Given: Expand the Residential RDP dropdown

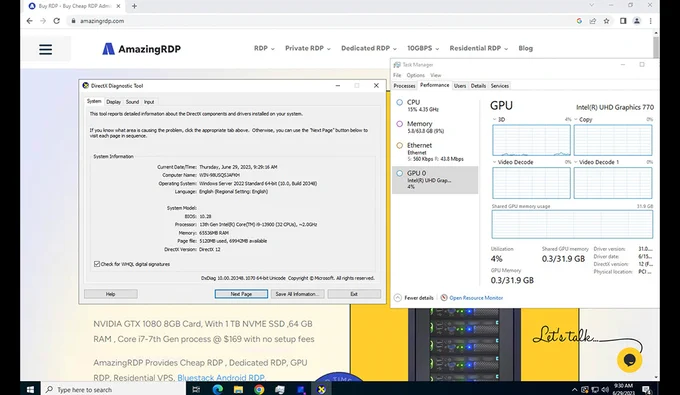Looking at the screenshot, I should (x=478, y=48).
